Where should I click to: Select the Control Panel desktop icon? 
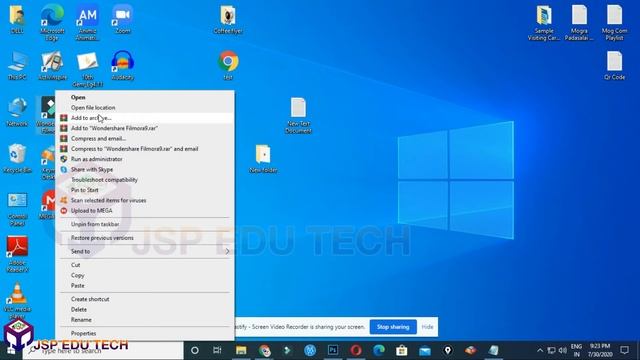coord(17,209)
